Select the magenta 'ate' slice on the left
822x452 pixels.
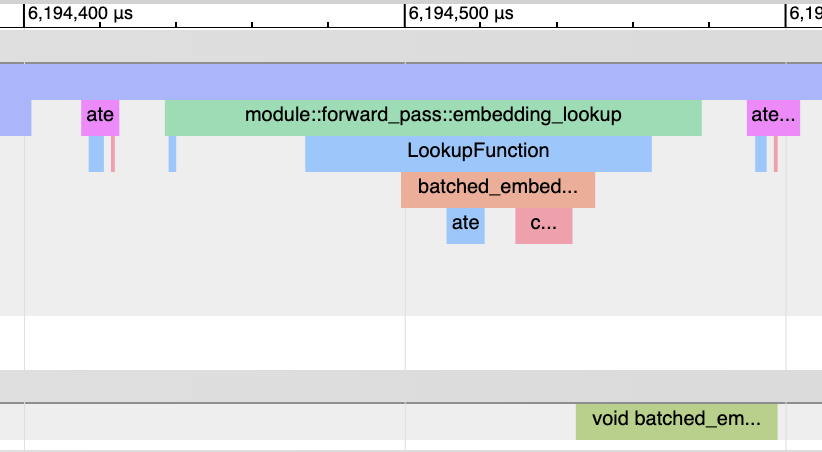tap(100, 116)
